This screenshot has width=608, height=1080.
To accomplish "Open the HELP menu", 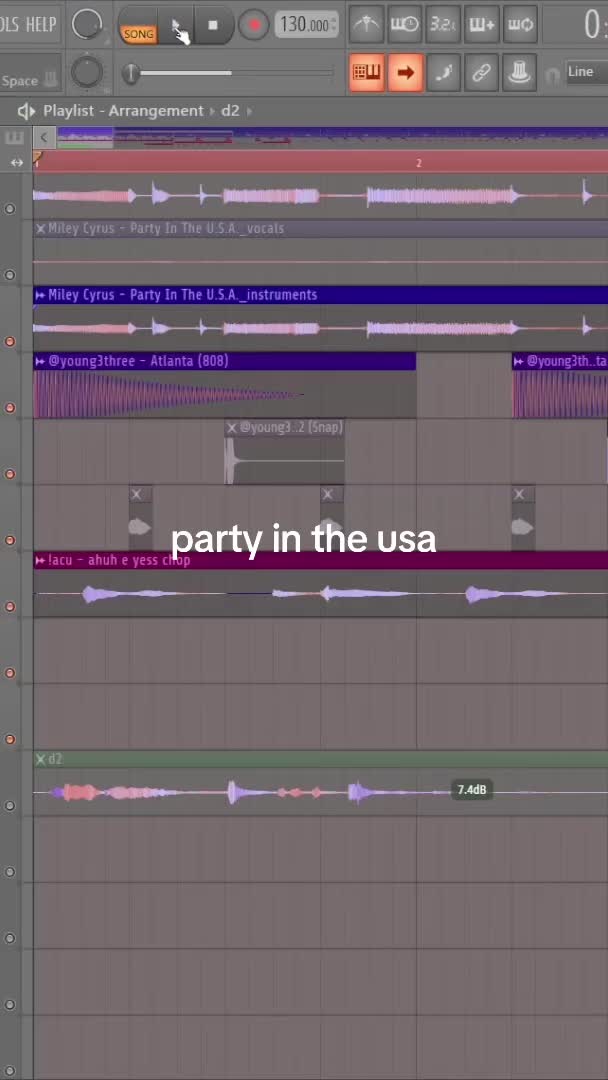I will [x=41, y=25].
